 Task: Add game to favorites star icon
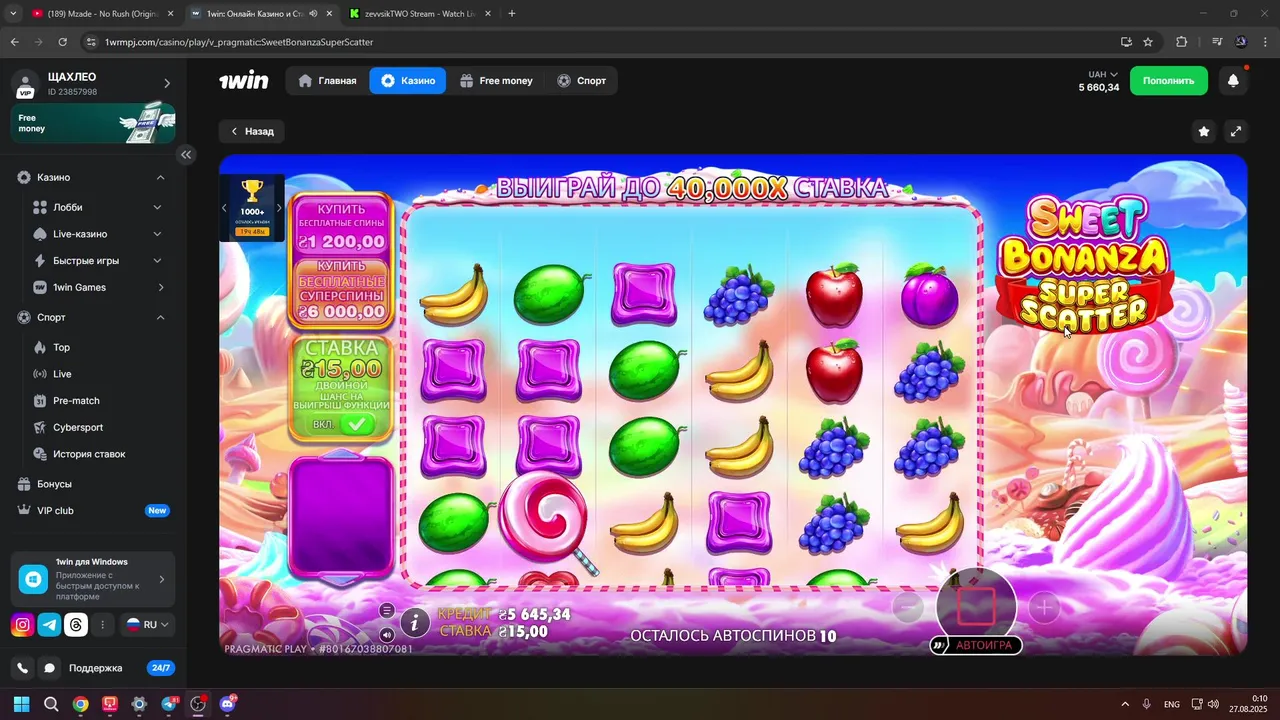1204,131
